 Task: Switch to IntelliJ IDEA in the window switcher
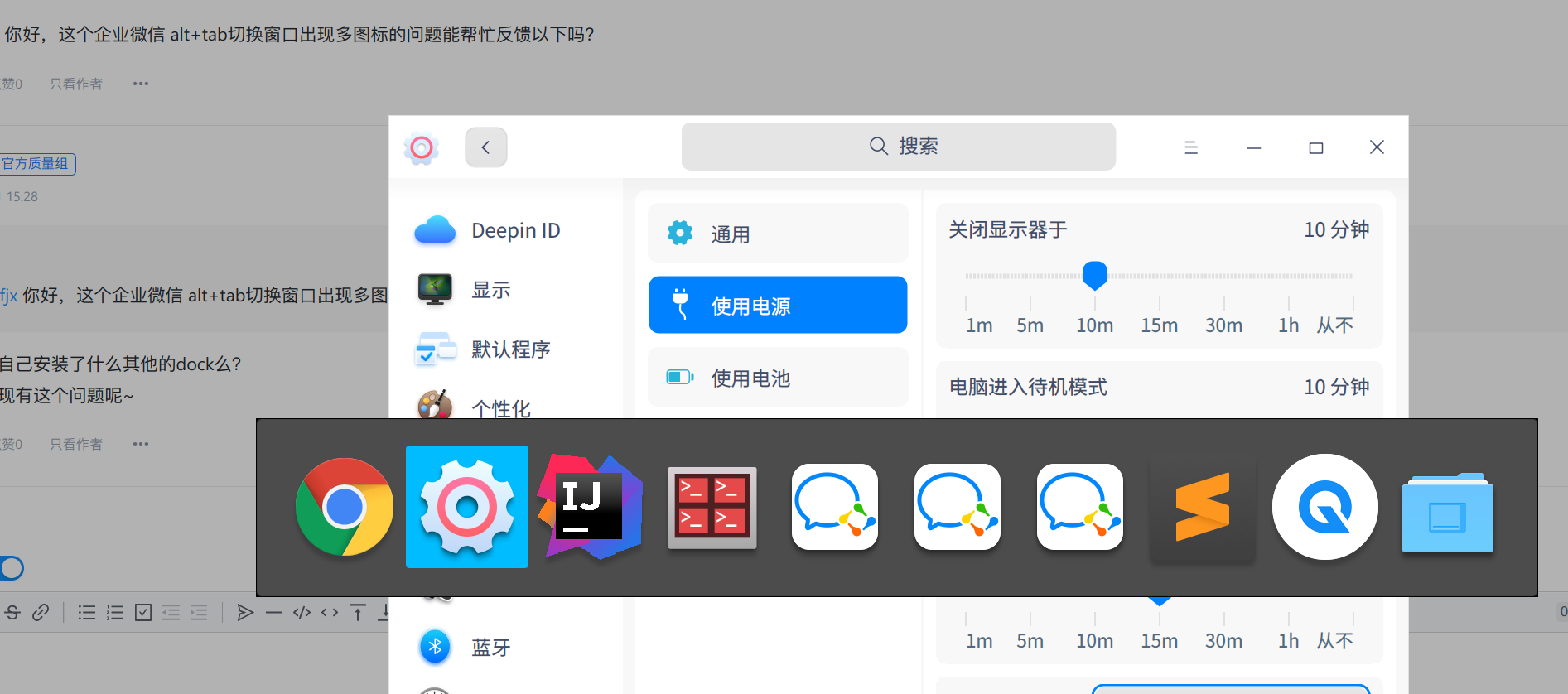pyautogui.click(x=590, y=507)
